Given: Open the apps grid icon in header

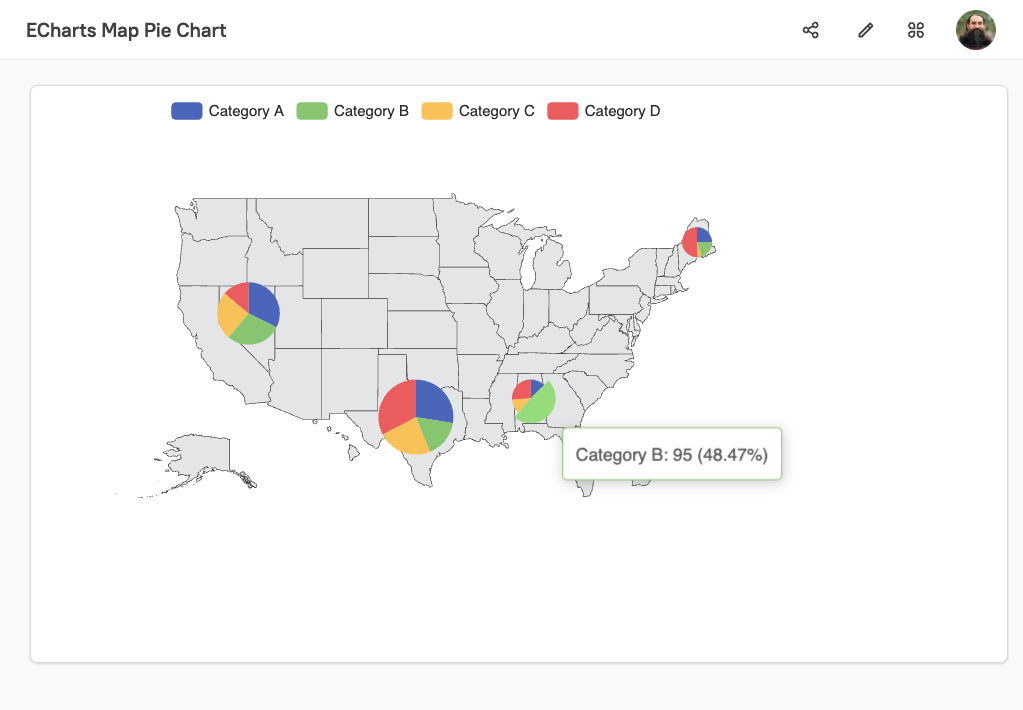Looking at the screenshot, I should [916, 30].
